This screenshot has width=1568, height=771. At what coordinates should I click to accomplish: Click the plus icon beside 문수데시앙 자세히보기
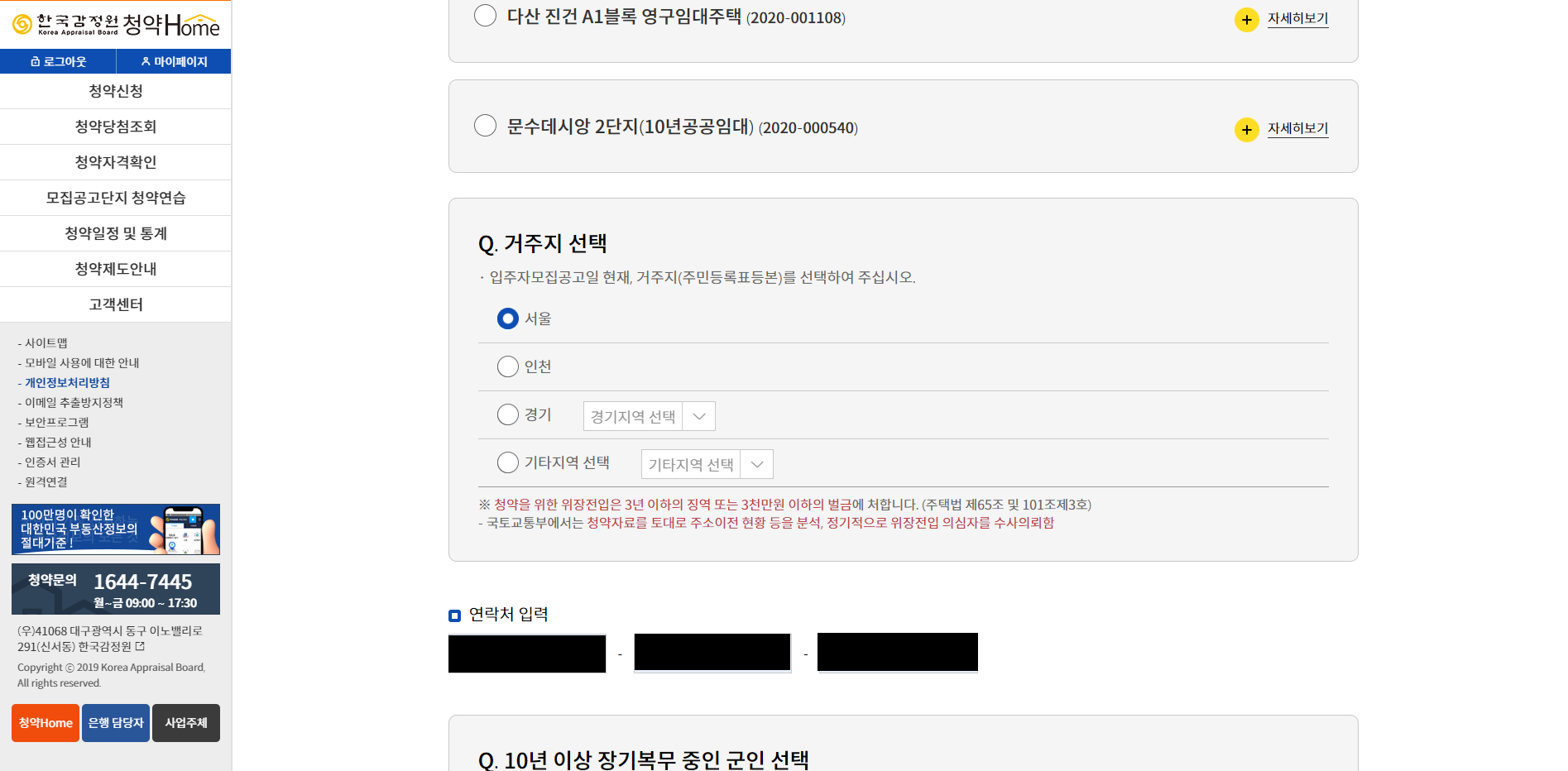click(1246, 129)
